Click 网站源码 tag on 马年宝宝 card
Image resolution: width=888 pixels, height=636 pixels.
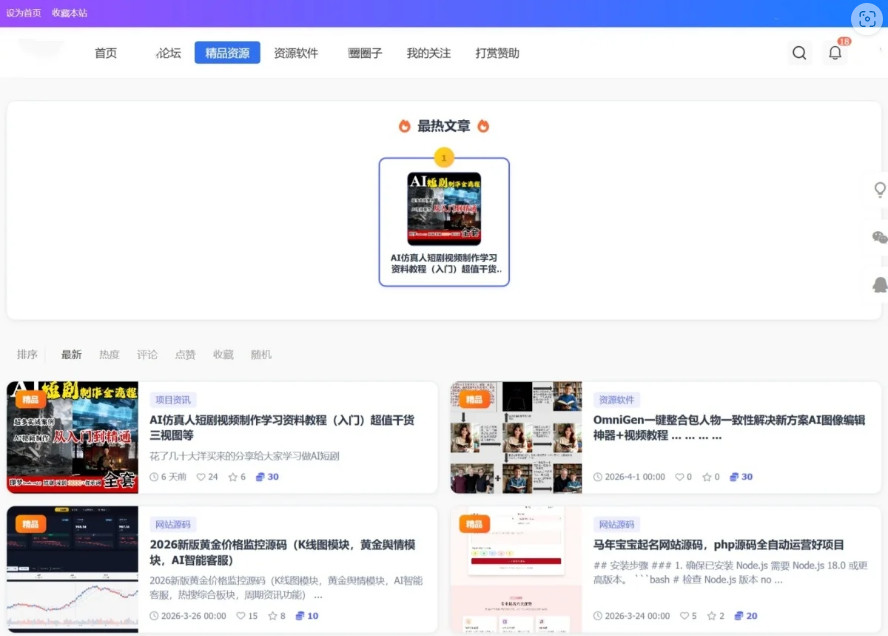point(616,524)
